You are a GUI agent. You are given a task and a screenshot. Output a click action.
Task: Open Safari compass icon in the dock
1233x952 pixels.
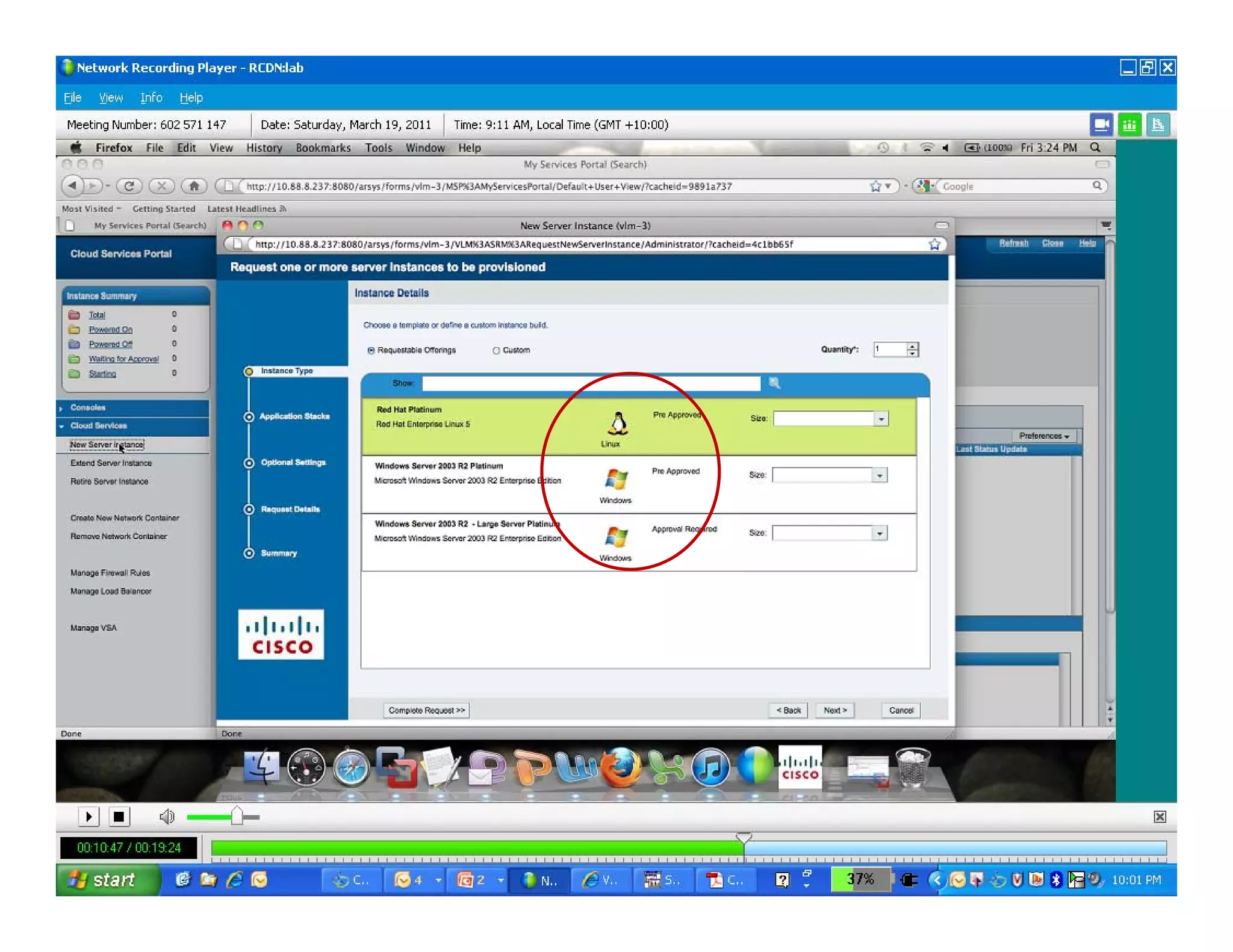coord(351,768)
